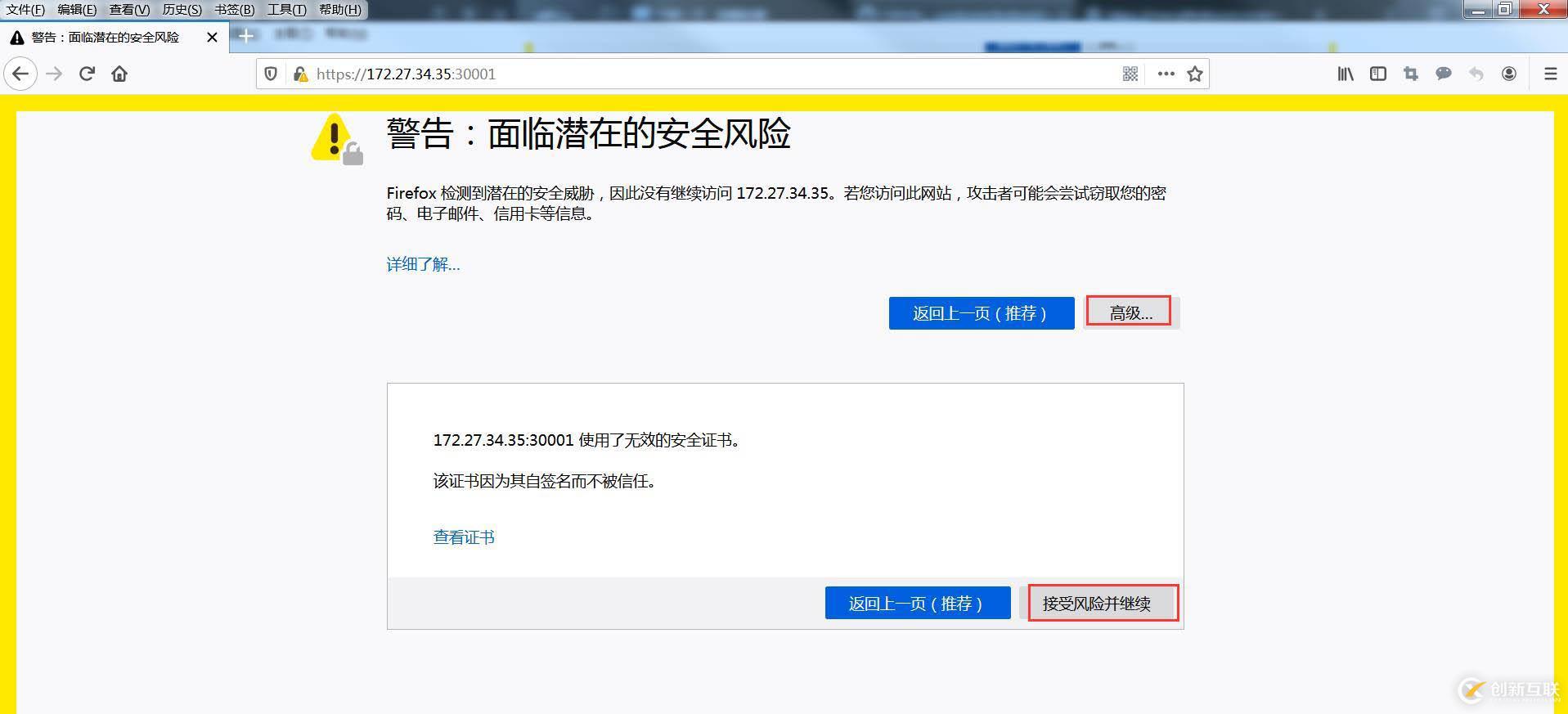Viewport: 1568px width, 714px height.
Task: Open the hamburger application menu
Action: 1550,74
